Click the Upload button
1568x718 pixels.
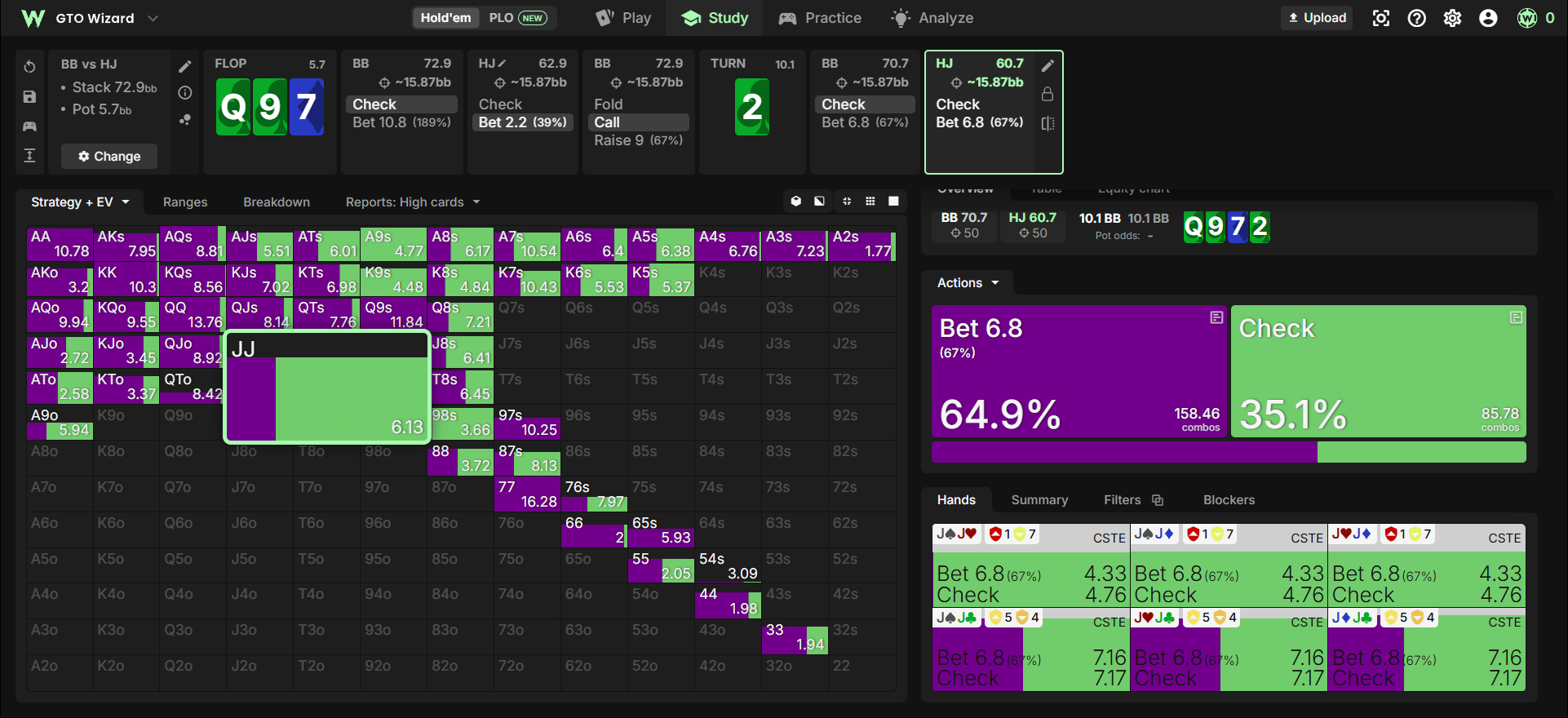(x=1317, y=18)
